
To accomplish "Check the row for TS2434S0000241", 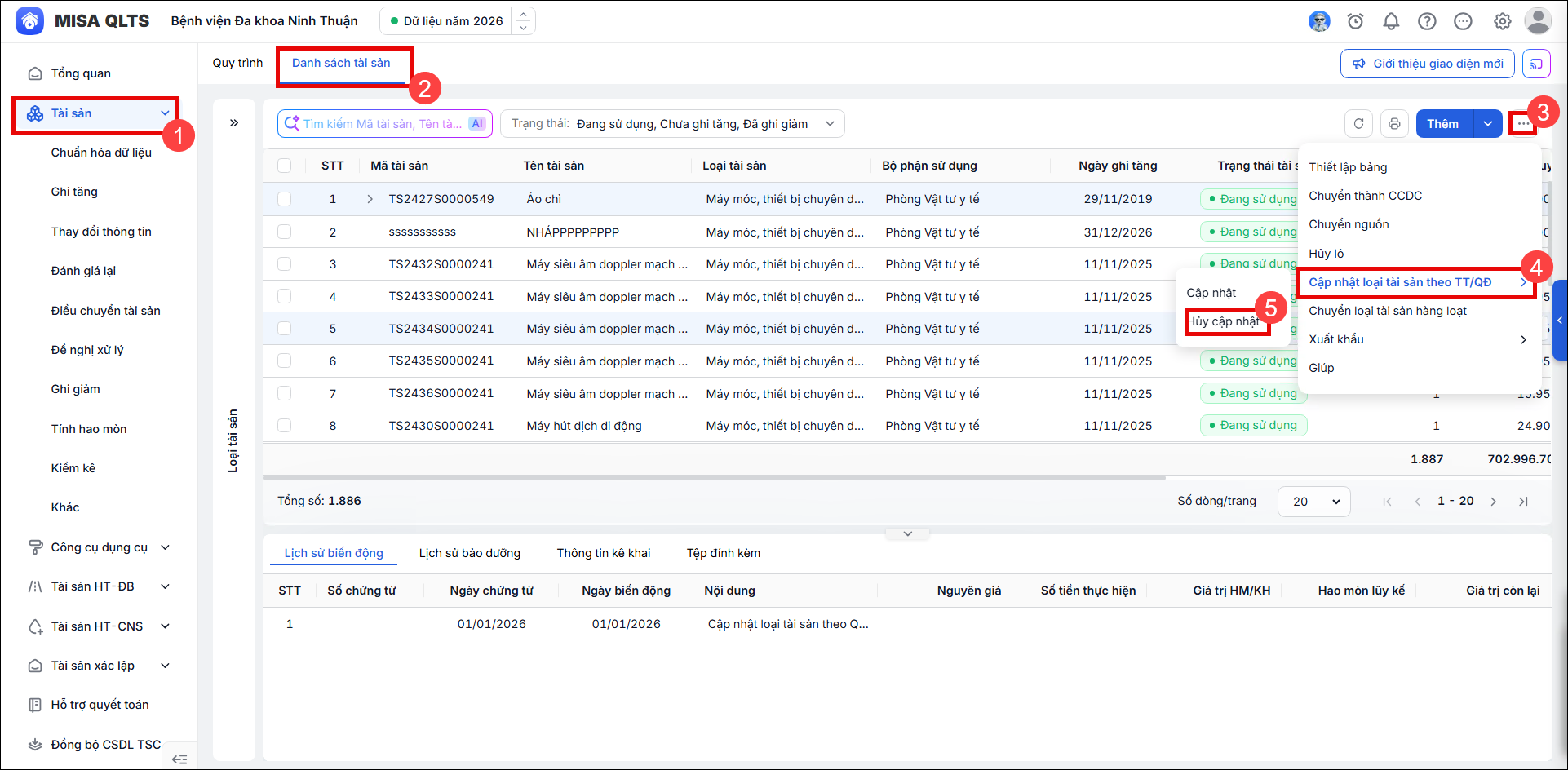I will (284, 329).
